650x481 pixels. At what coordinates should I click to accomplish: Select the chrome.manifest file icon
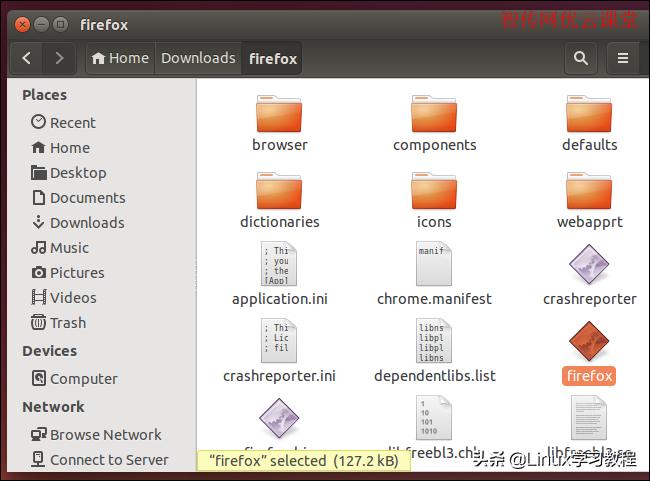[x=434, y=264]
